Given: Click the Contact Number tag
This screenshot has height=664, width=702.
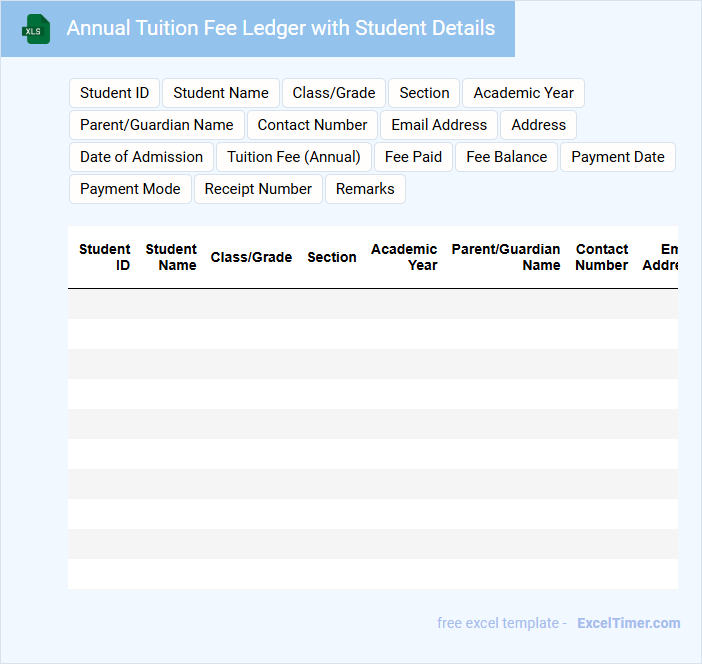Looking at the screenshot, I should pyautogui.click(x=312, y=125).
